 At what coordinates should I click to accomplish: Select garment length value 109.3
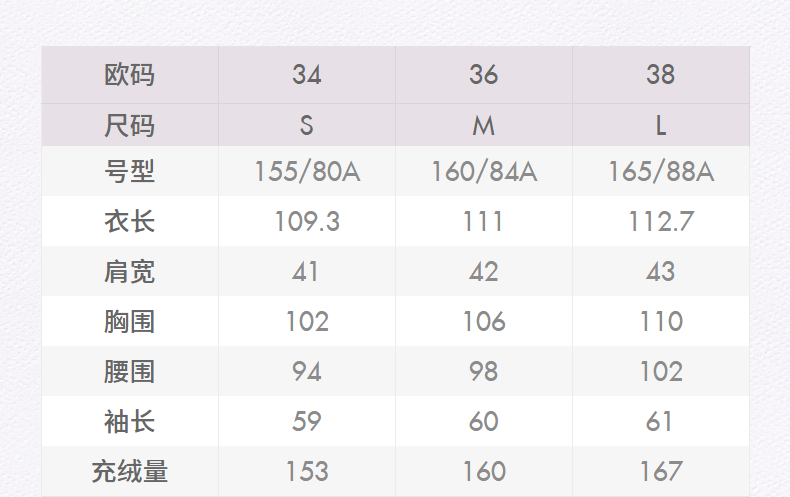click(307, 221)
